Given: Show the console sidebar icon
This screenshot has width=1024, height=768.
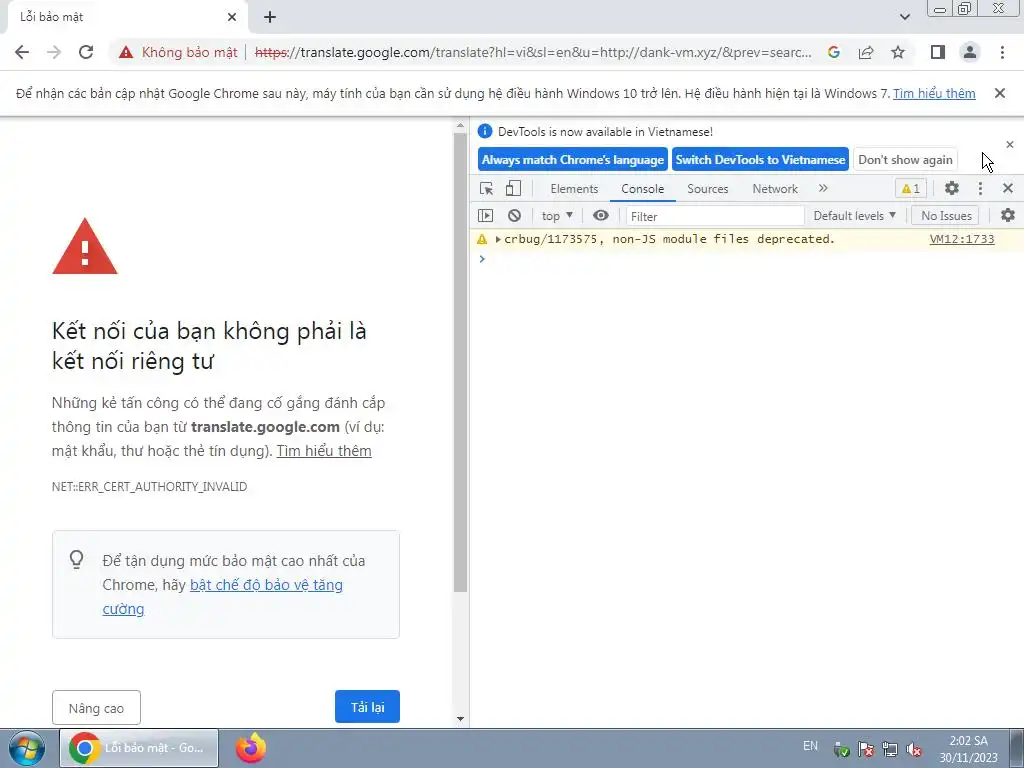Looking at the screenshot, I should coord(485,216).
